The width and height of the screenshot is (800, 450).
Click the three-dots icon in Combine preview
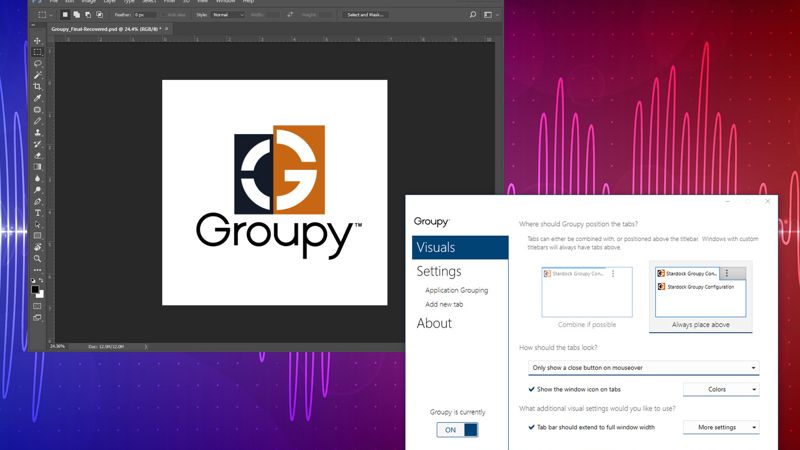tap(613, 274)
